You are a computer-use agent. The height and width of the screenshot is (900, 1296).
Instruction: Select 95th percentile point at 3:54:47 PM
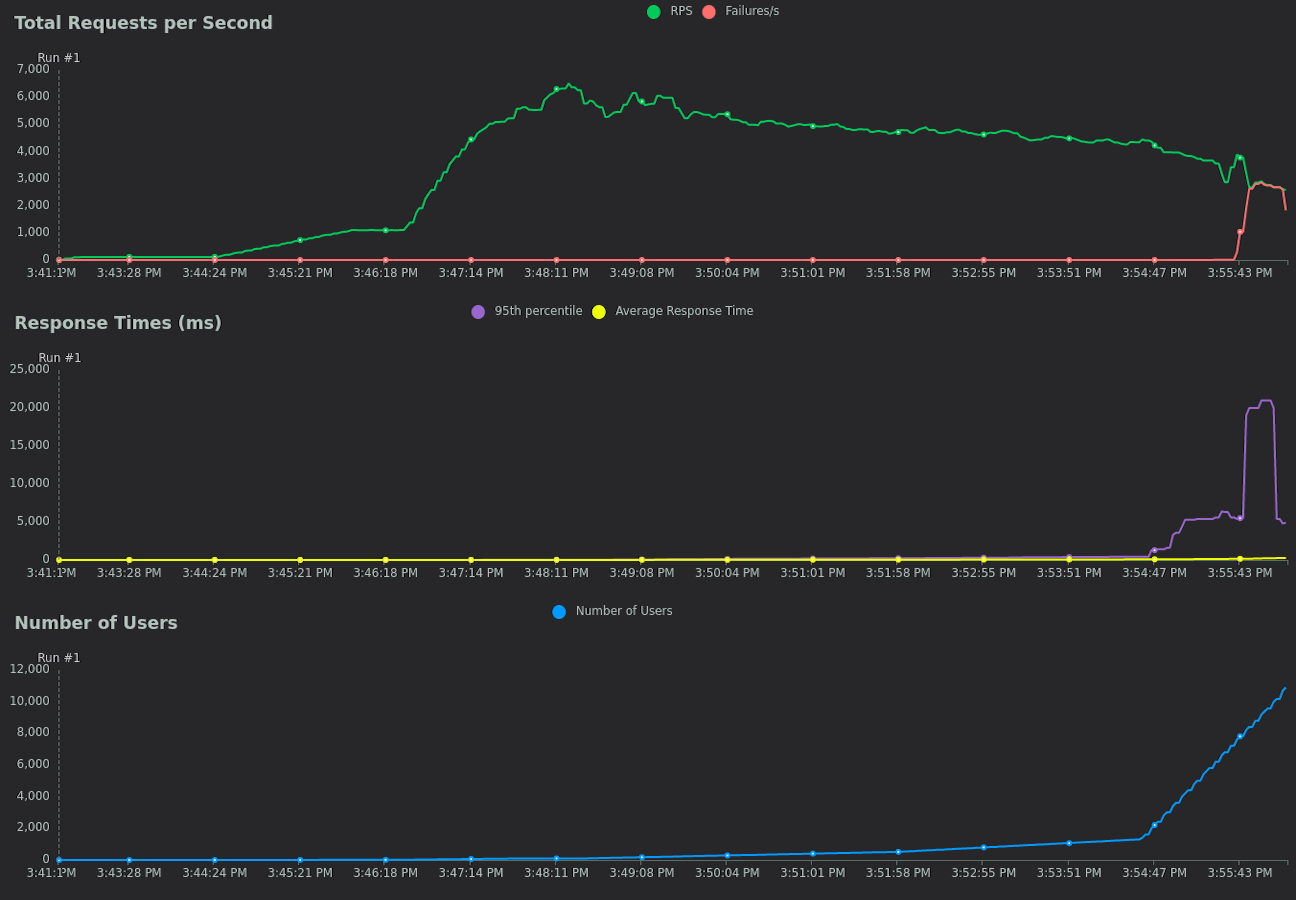pyautogui.click(x=1154, y=550)
